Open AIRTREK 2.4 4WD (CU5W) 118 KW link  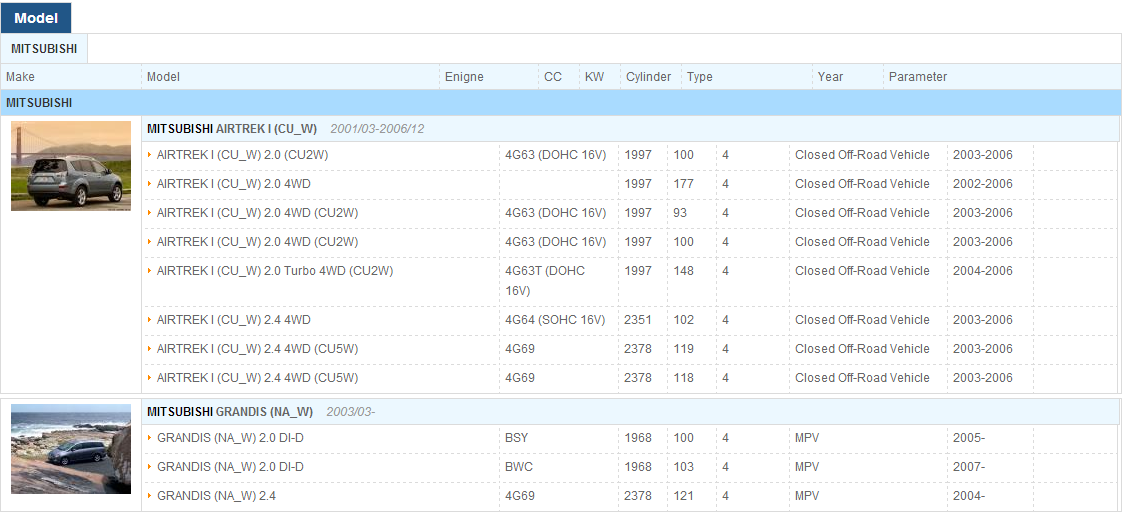coord(257,378)
